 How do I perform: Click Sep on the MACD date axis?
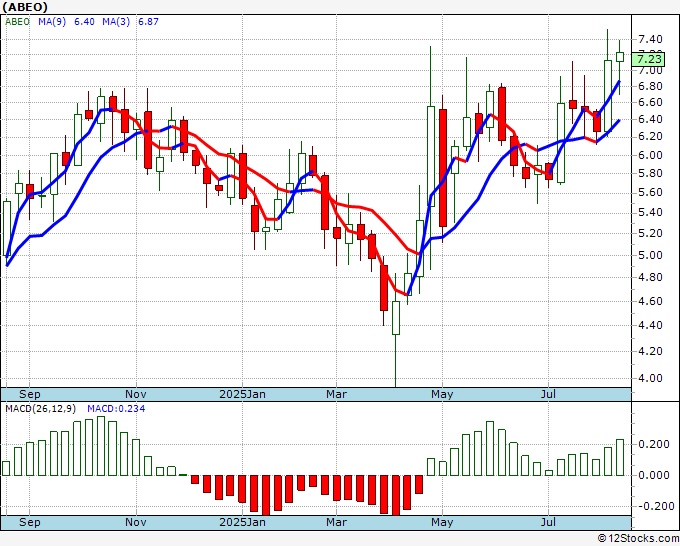pos(29,522)
